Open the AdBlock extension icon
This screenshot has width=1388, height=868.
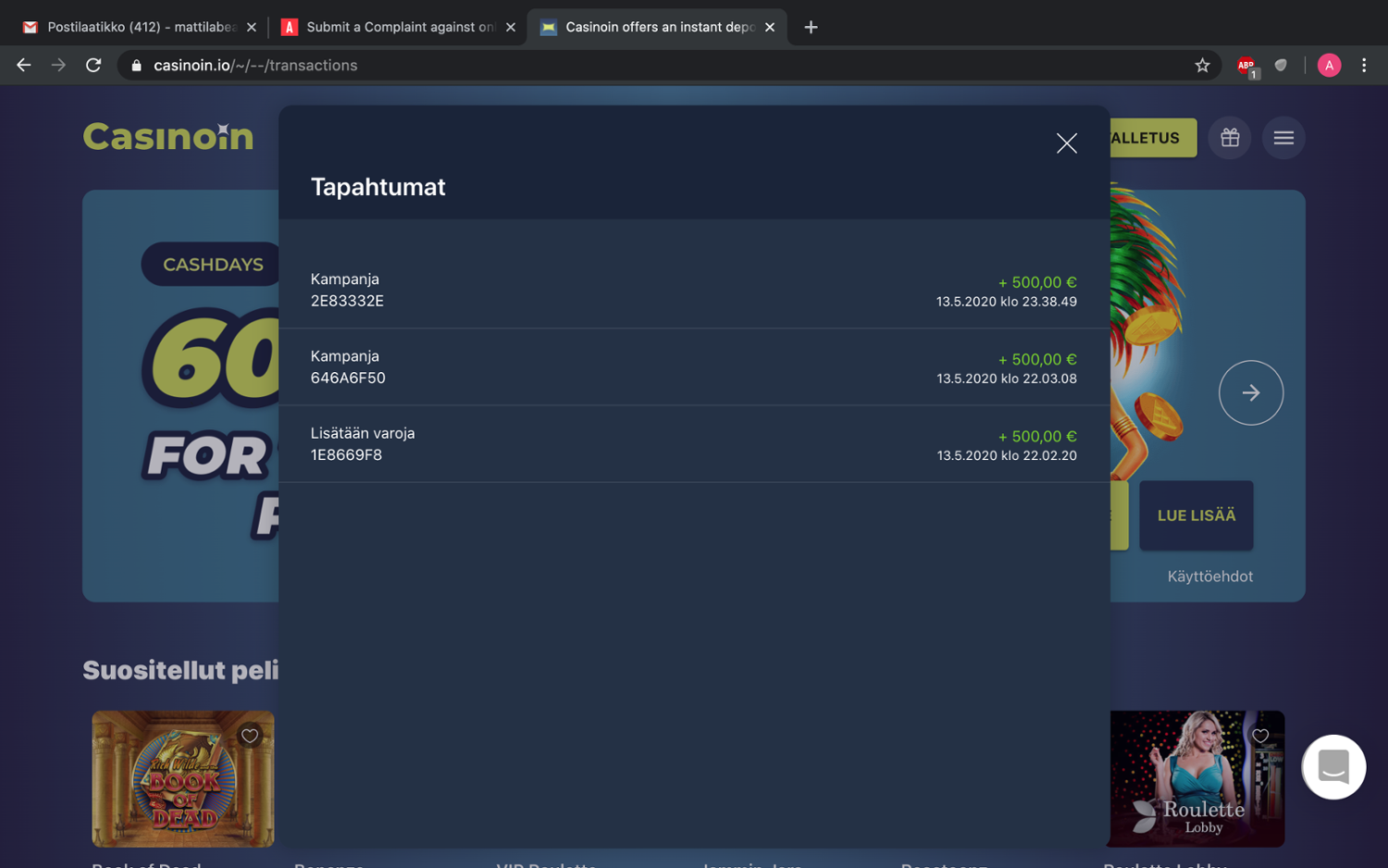pos(1246,66)
